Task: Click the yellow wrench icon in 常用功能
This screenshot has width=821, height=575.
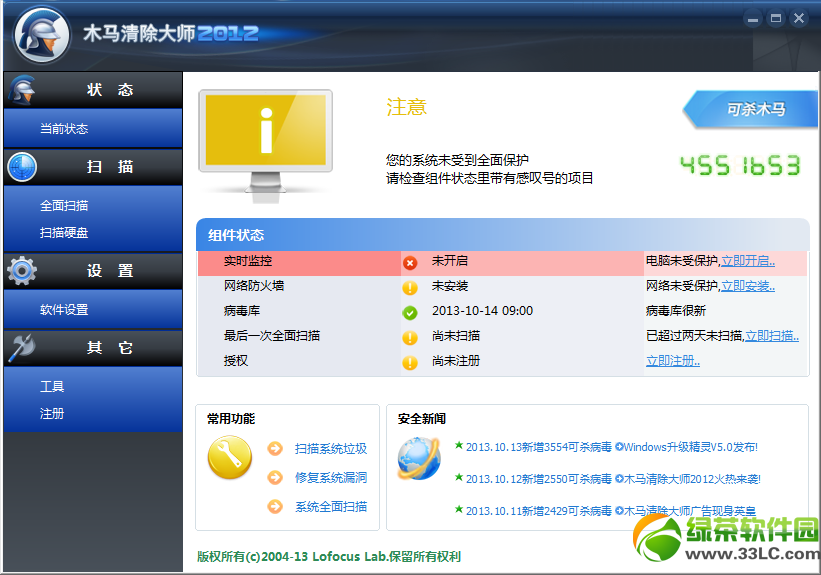Action: click(x=230, y=458)
